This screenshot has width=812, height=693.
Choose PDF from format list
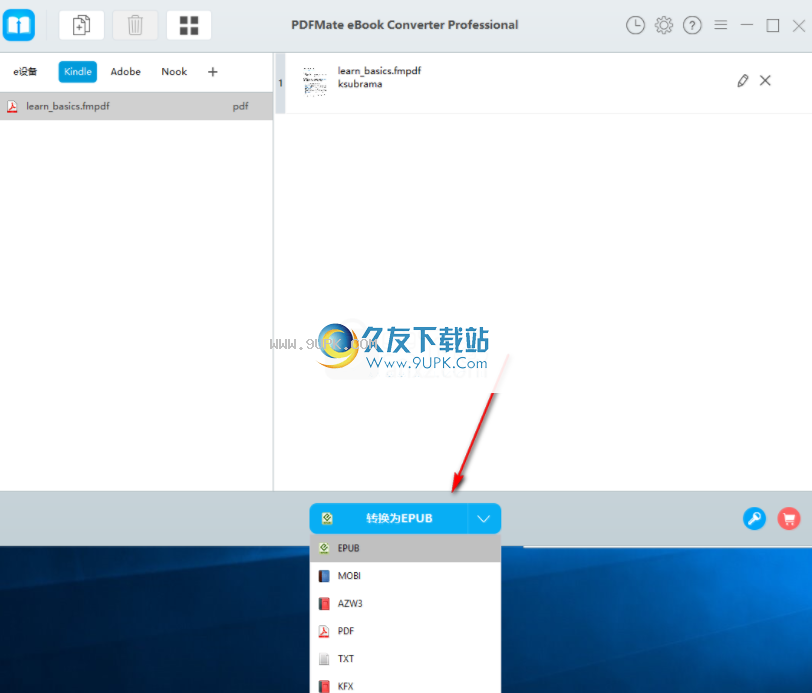405,631
